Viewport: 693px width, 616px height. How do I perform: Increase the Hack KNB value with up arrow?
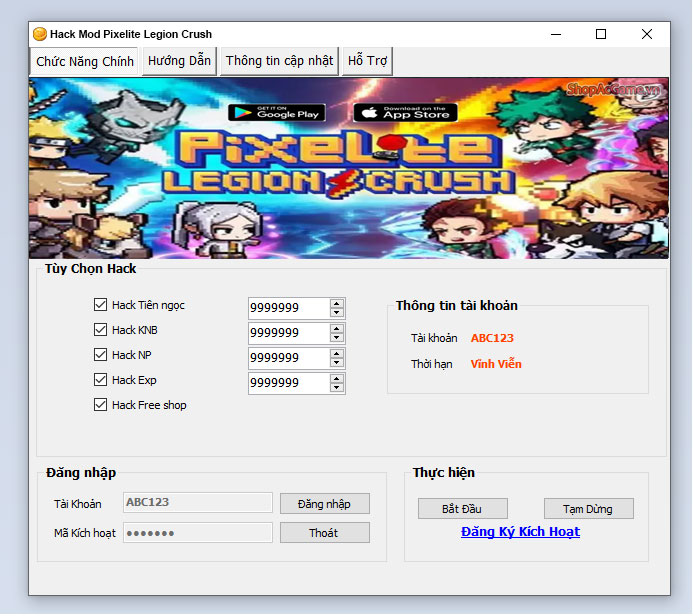pyautogui.click(x=336, y=328)
